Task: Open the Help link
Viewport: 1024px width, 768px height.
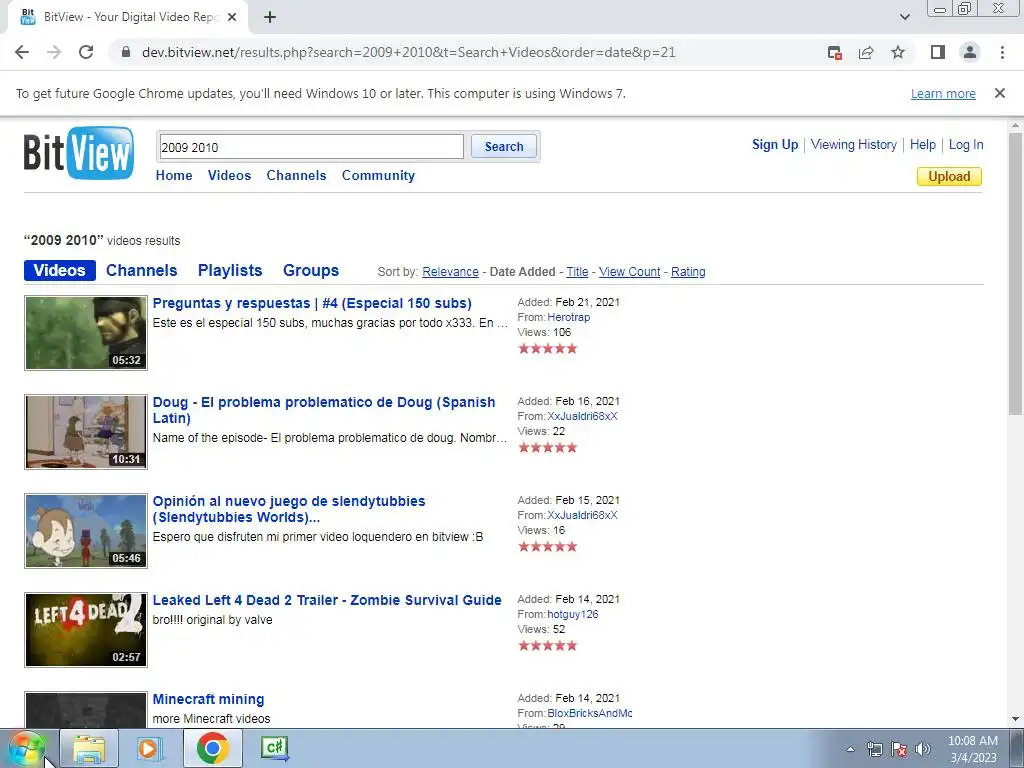Action: pos(923,145)
